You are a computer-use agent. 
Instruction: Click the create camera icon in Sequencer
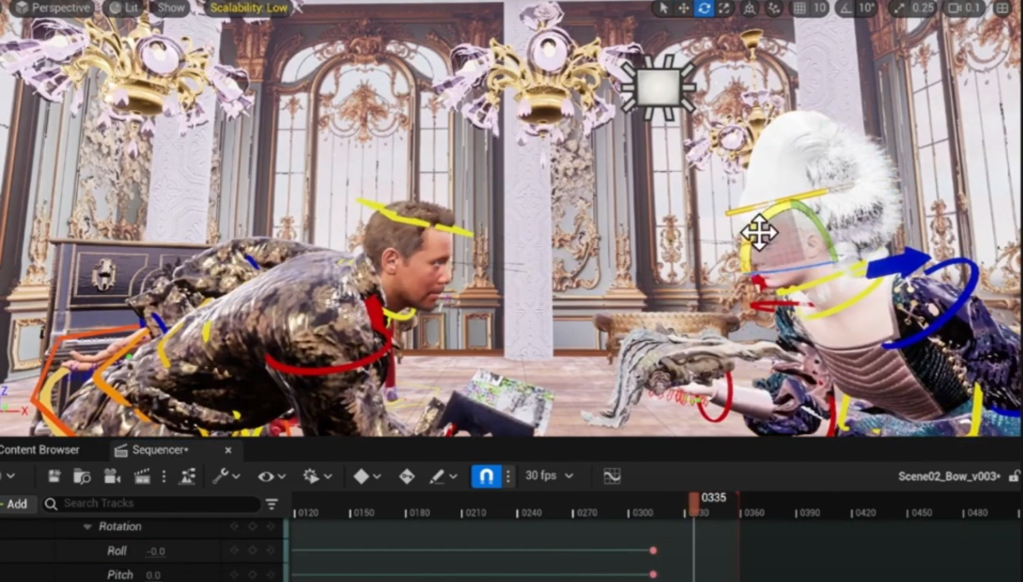[x=112, y=477]
